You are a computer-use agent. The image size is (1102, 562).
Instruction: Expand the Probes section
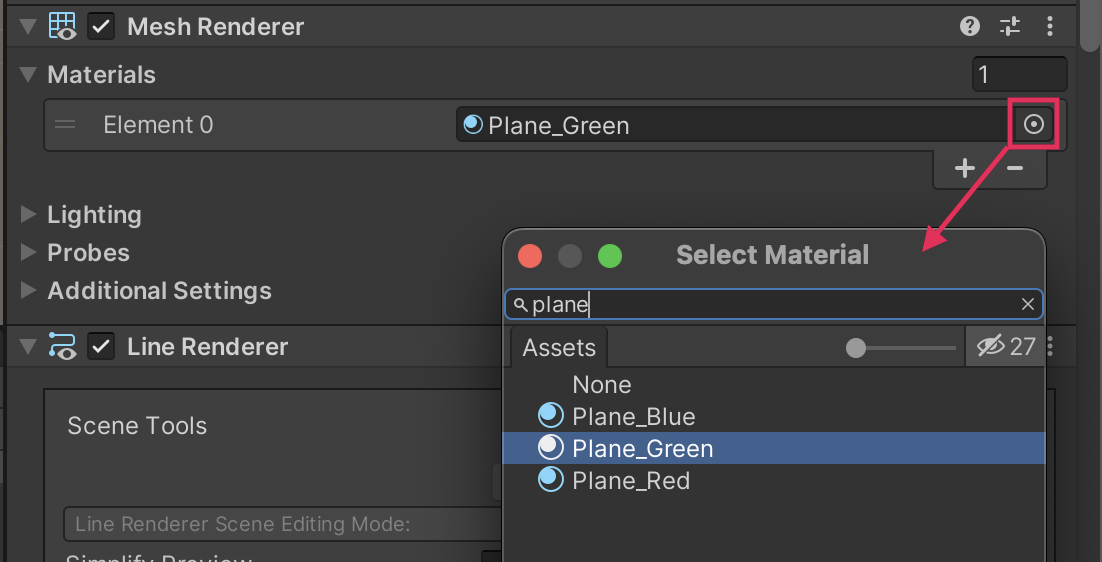tap(28, 253)
